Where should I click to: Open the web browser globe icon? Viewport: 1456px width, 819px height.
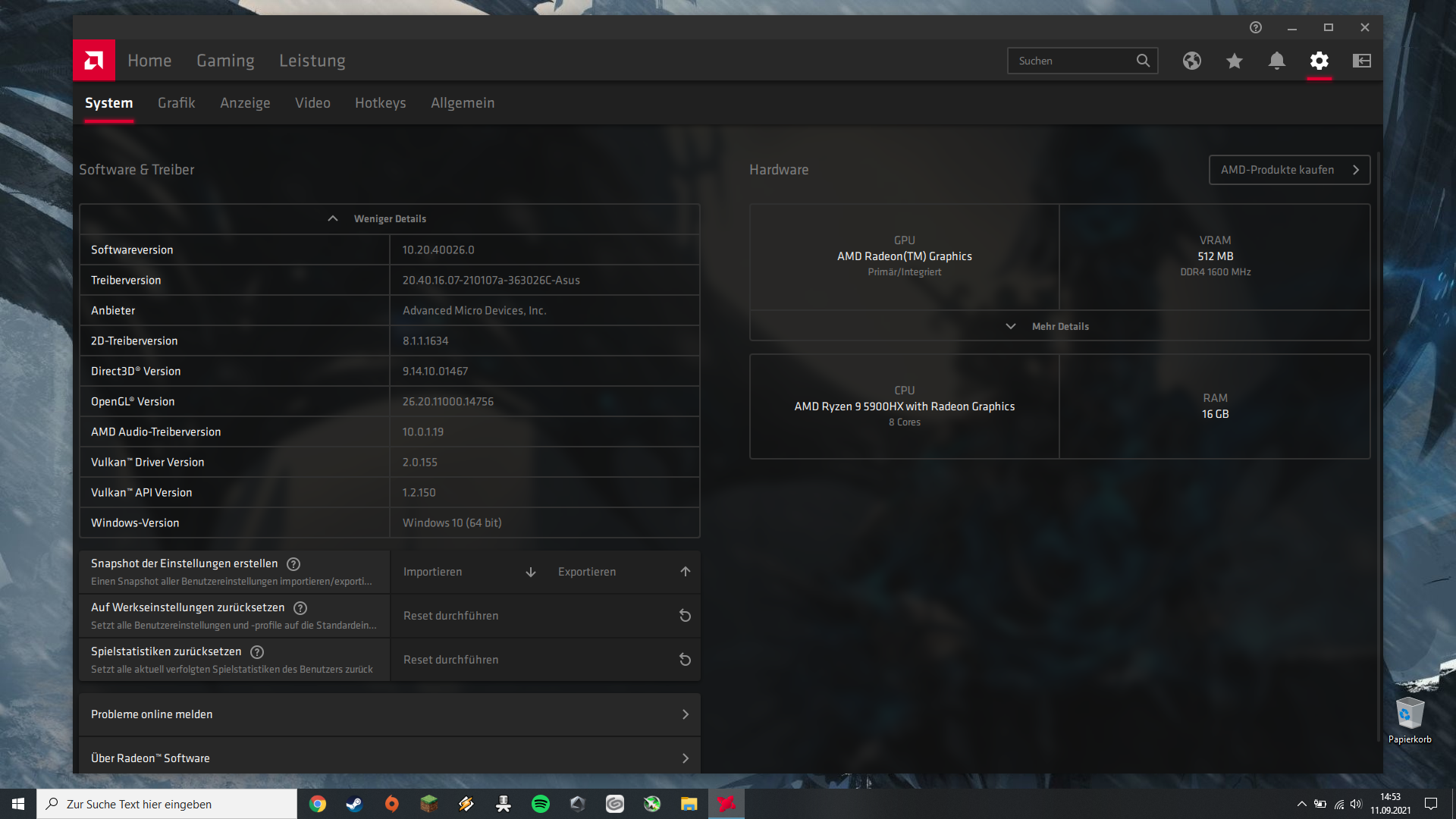click(x=1192, y=61)
